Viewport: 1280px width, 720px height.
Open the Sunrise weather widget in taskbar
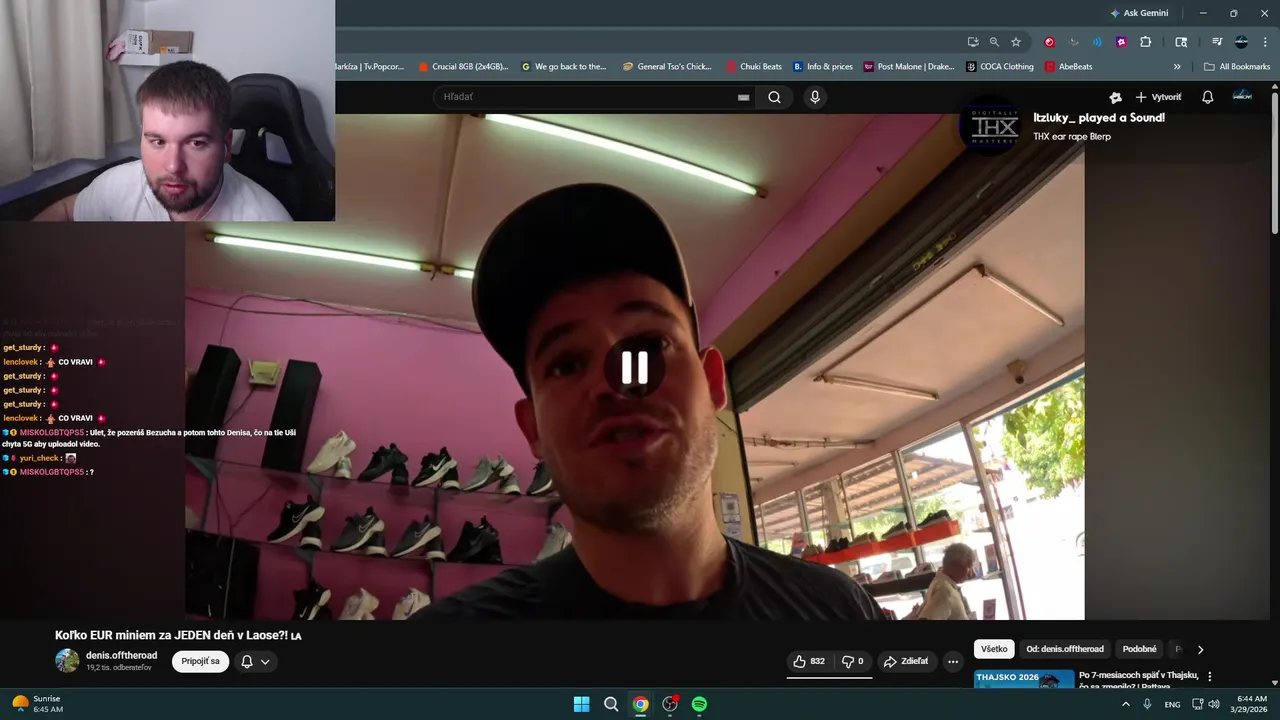coord(38,704)
